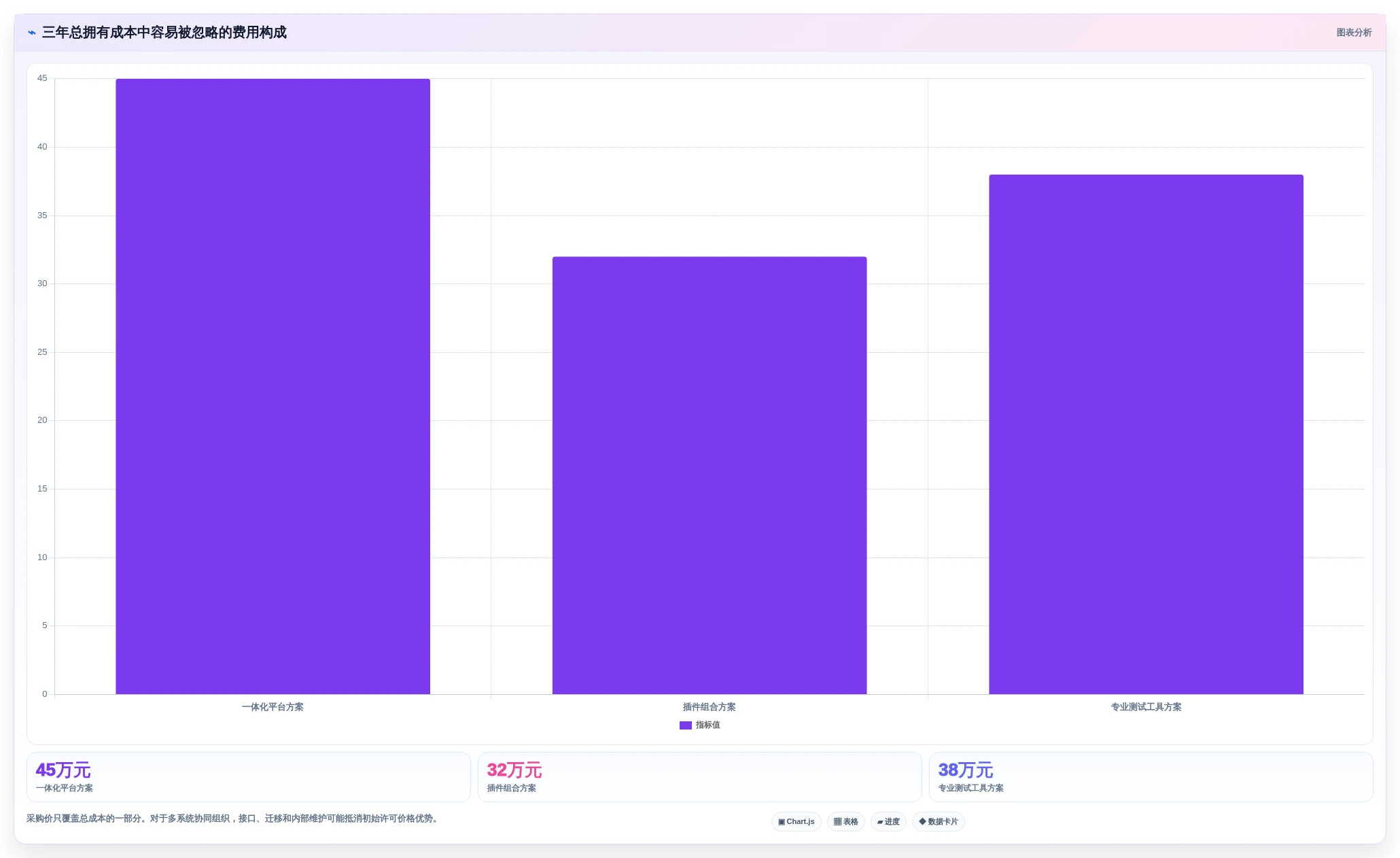
Task: Click the chart title 三年总拥有成本中容易被忽略的费用构成
Action: (x=164, y=33)
